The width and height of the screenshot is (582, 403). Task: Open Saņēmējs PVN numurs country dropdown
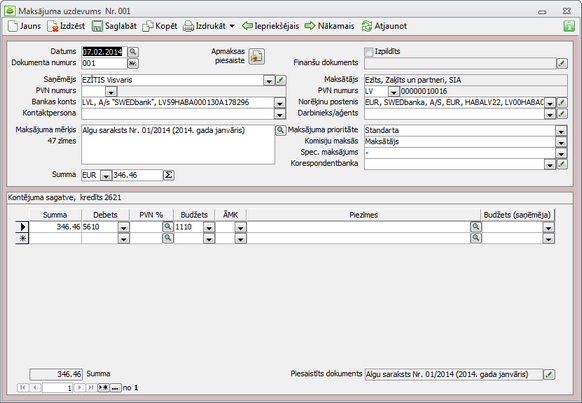(111, 91)
